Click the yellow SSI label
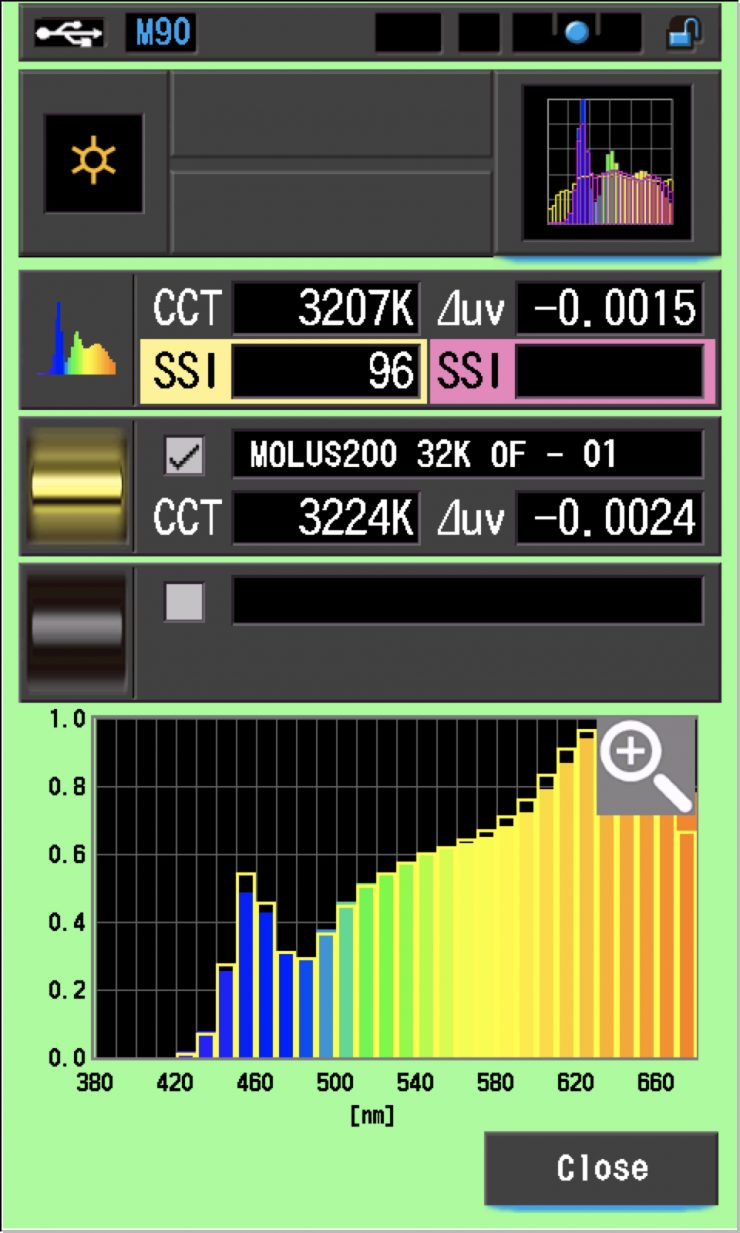Image resolution: width=740 pixels, height=1233 pixels. tap(184, 371)
